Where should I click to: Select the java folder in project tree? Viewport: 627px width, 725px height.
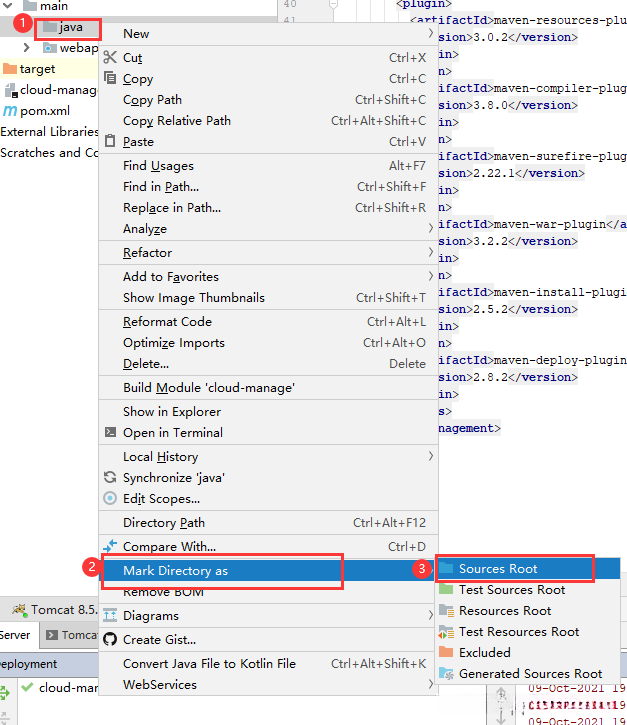tap(71, 27)
